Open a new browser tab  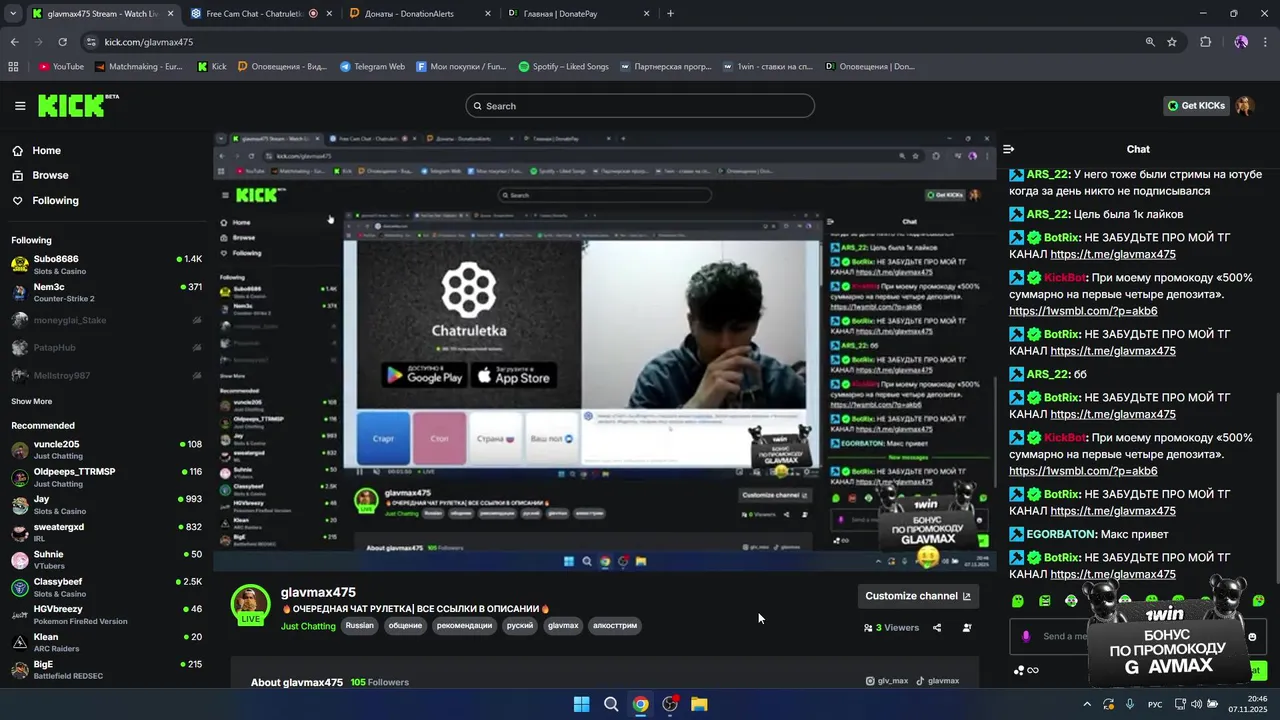(x=670, y=14)
